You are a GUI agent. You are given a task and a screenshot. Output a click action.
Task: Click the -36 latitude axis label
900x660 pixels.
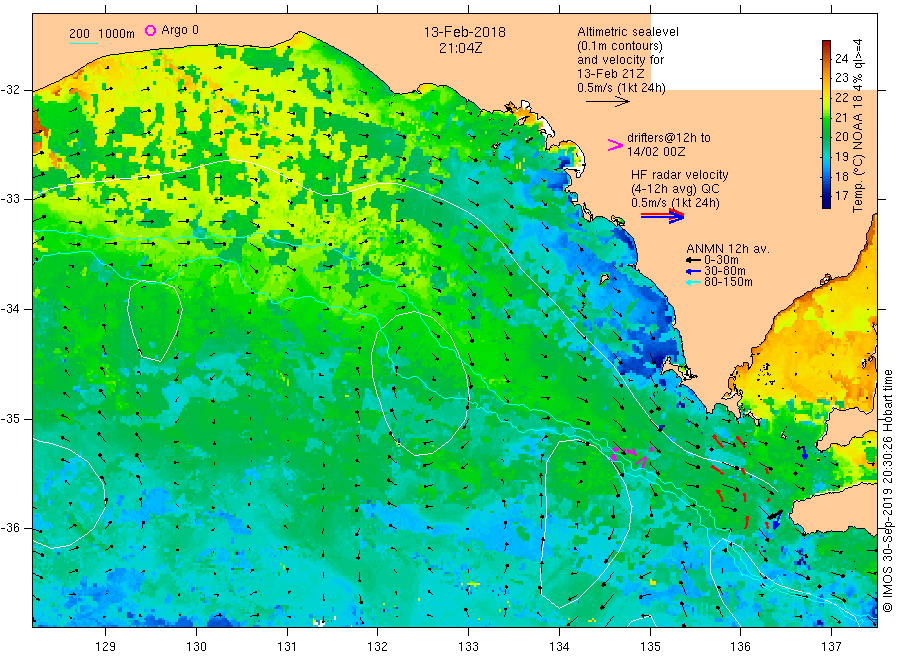tap(10, 528)
